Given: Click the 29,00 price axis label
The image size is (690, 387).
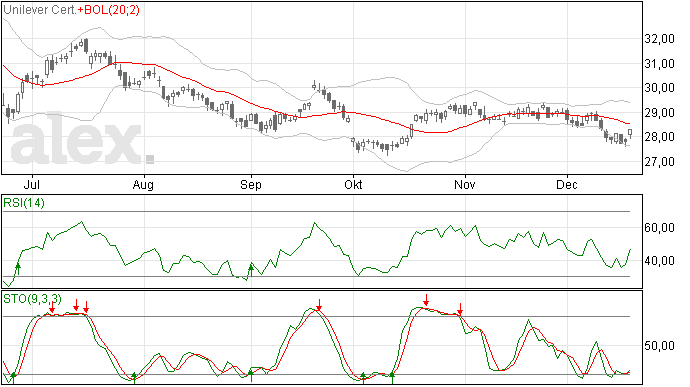Looking at the screenshot, I should click(x=659, y=113).
